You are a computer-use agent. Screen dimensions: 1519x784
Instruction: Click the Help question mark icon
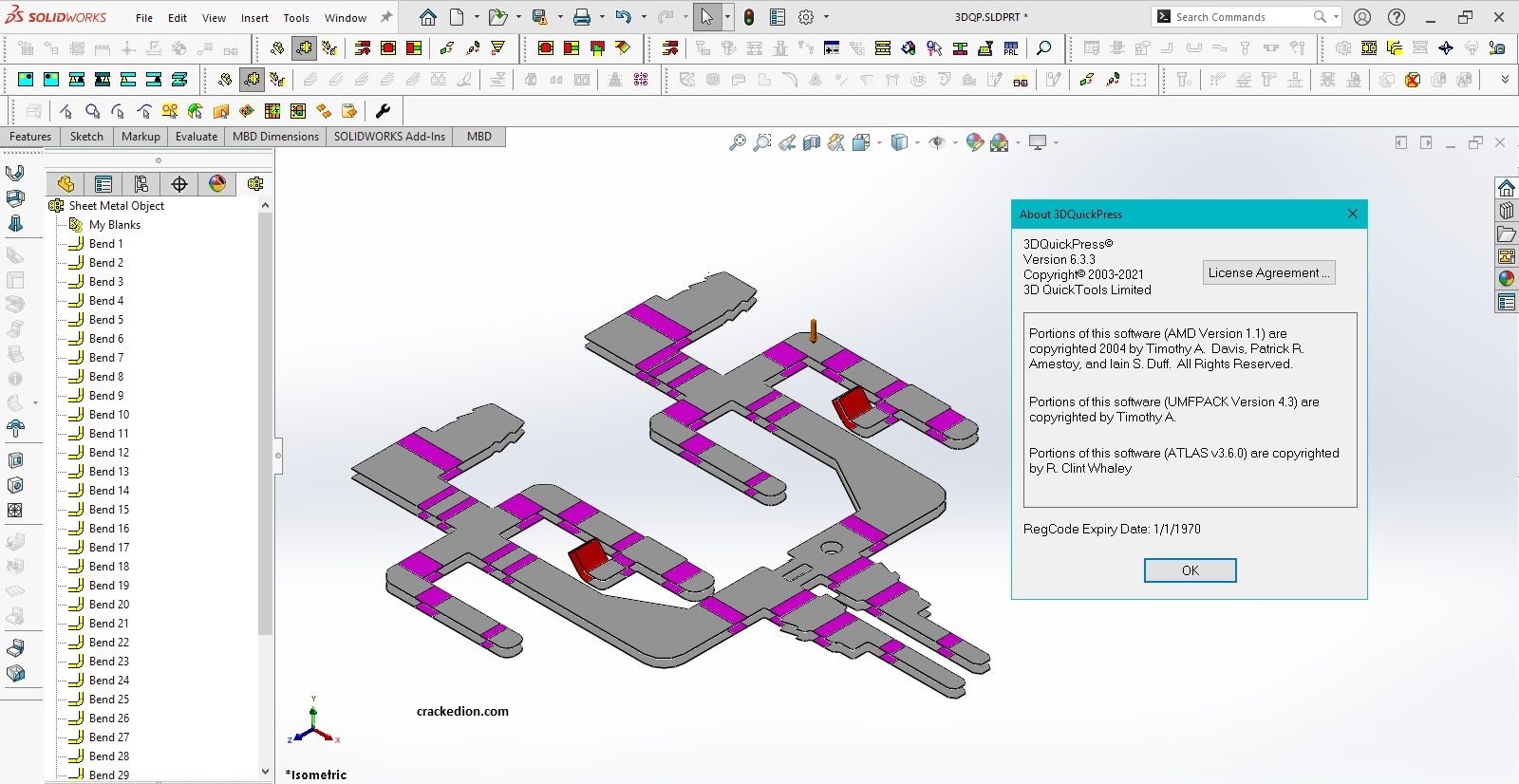pos(1397,17)
